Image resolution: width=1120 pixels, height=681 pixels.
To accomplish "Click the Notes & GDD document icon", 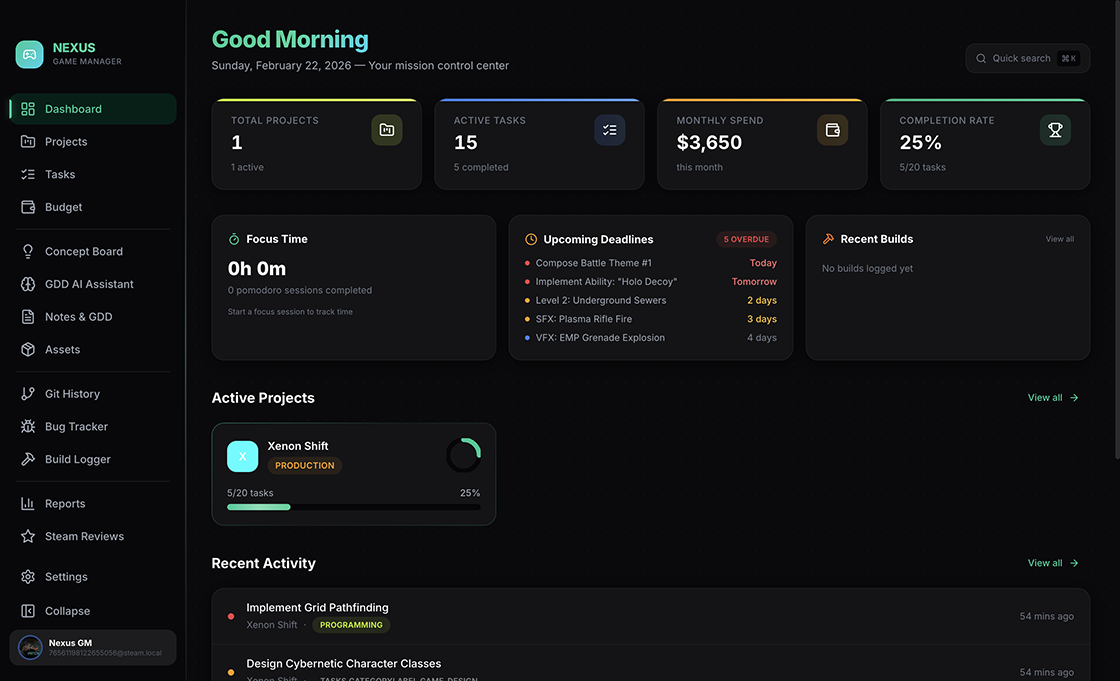I will pos(28,317).
